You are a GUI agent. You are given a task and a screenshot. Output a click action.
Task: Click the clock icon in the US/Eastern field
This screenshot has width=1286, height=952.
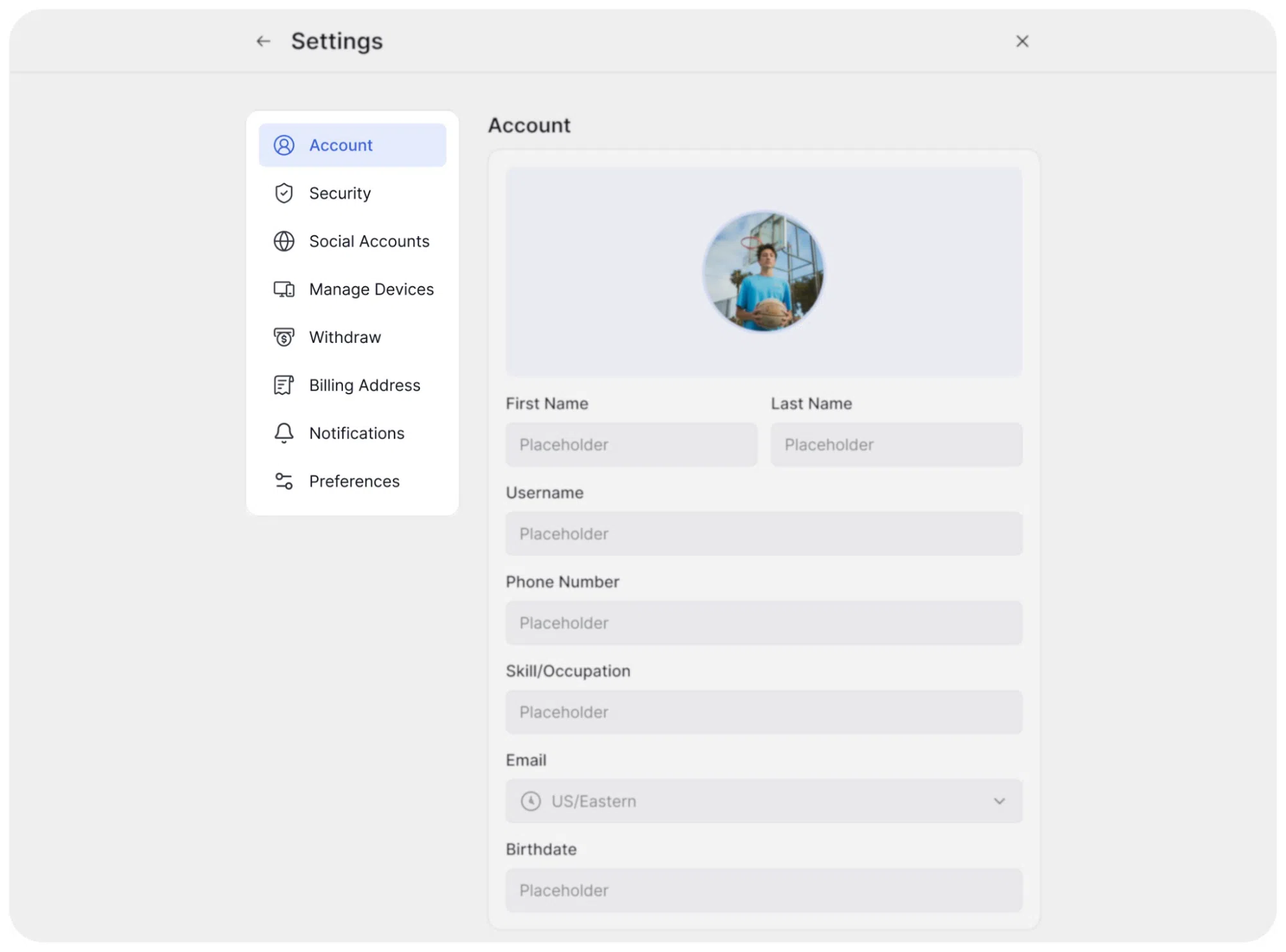point(531,801)
